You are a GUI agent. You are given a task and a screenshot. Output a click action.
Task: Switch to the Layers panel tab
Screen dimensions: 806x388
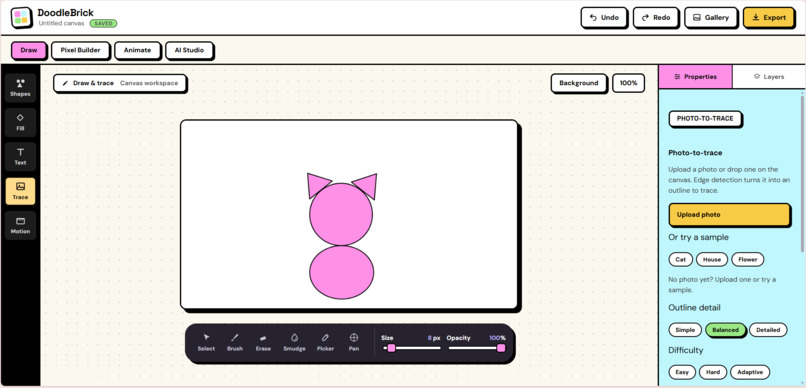769,77
